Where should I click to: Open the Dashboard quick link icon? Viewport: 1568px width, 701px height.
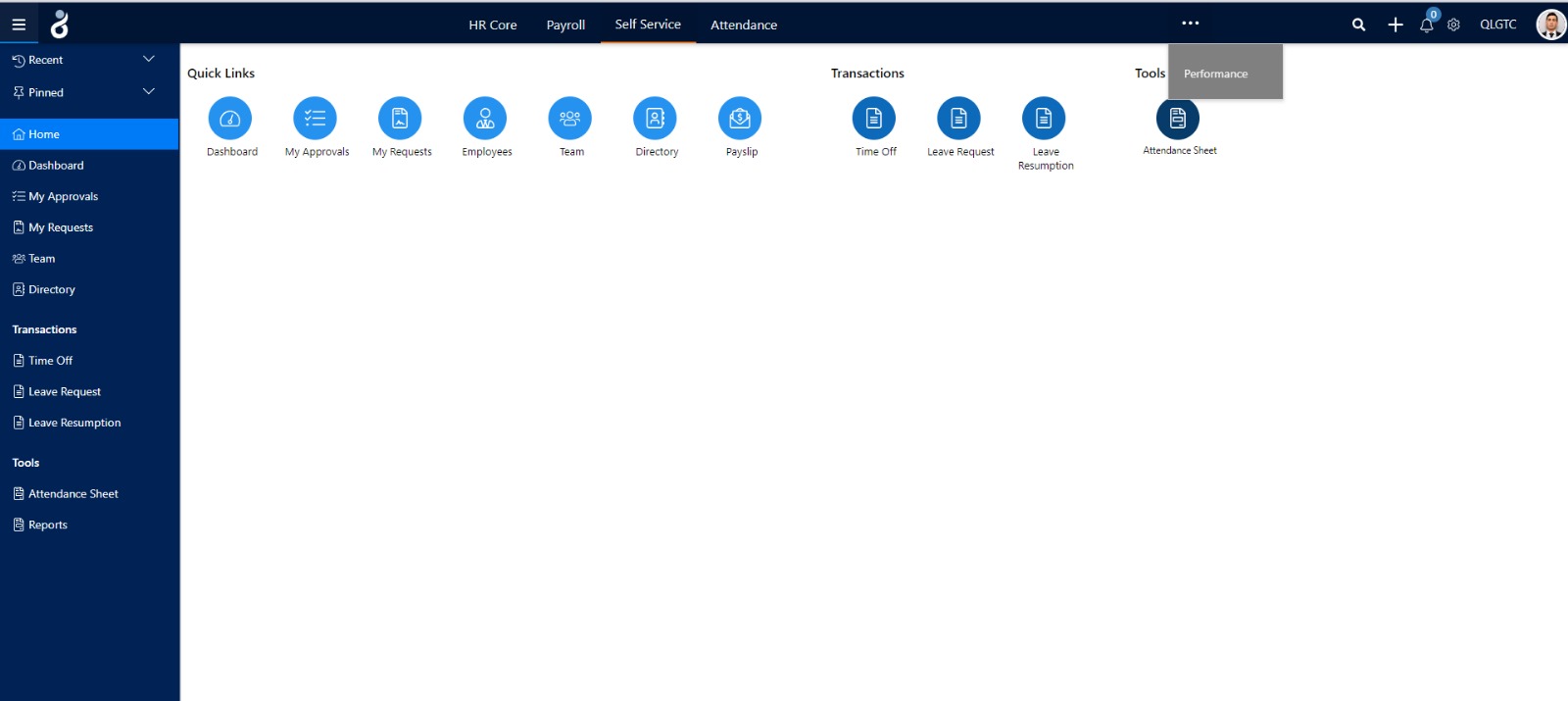point(230,119)
